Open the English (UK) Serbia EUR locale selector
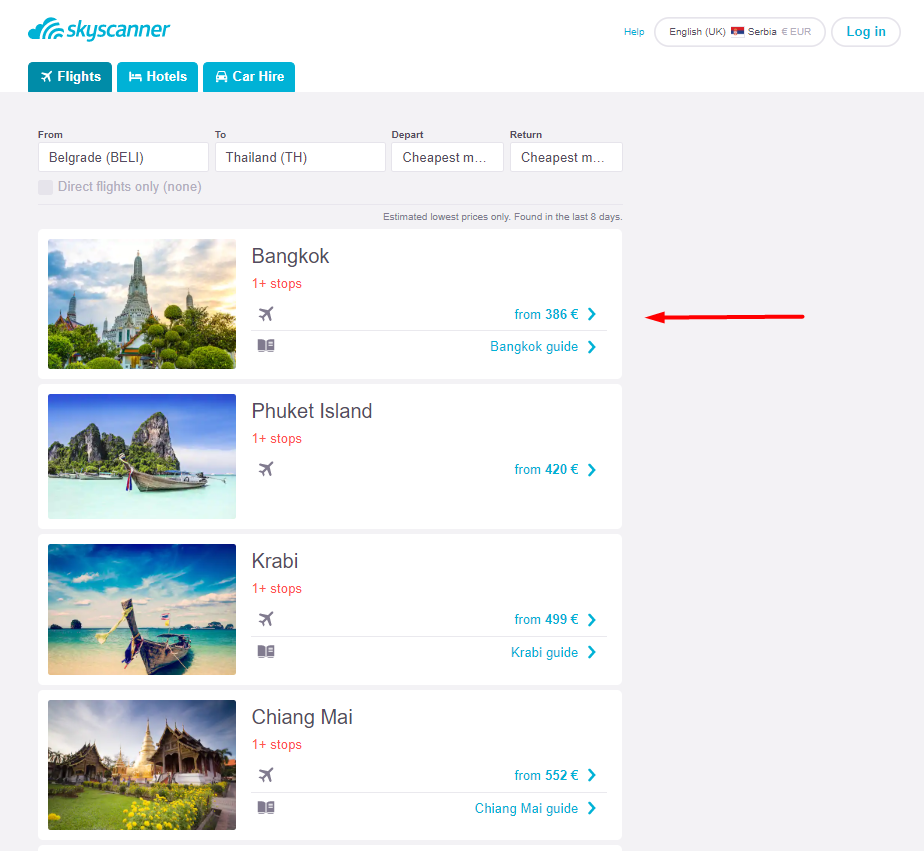Image resolution: width=924 pixels, height=851 pixels. click(740, 32)
